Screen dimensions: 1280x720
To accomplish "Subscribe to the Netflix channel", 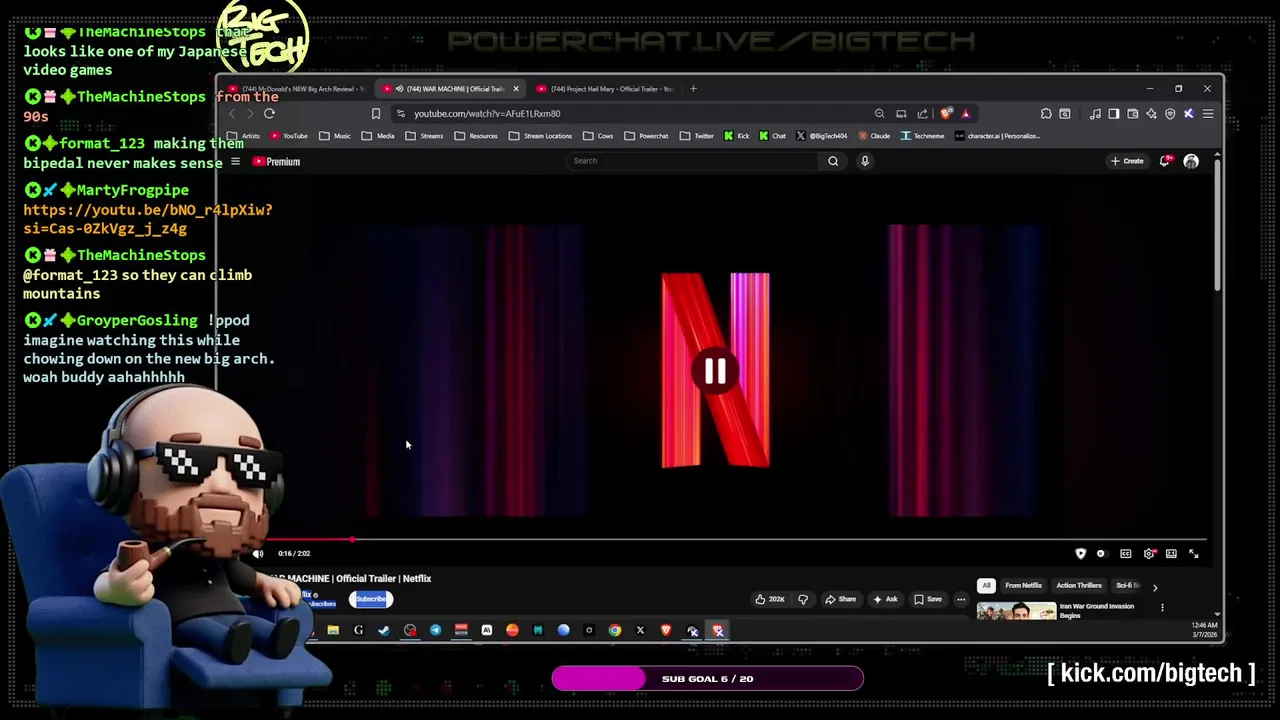I will [x=371, y=599].
